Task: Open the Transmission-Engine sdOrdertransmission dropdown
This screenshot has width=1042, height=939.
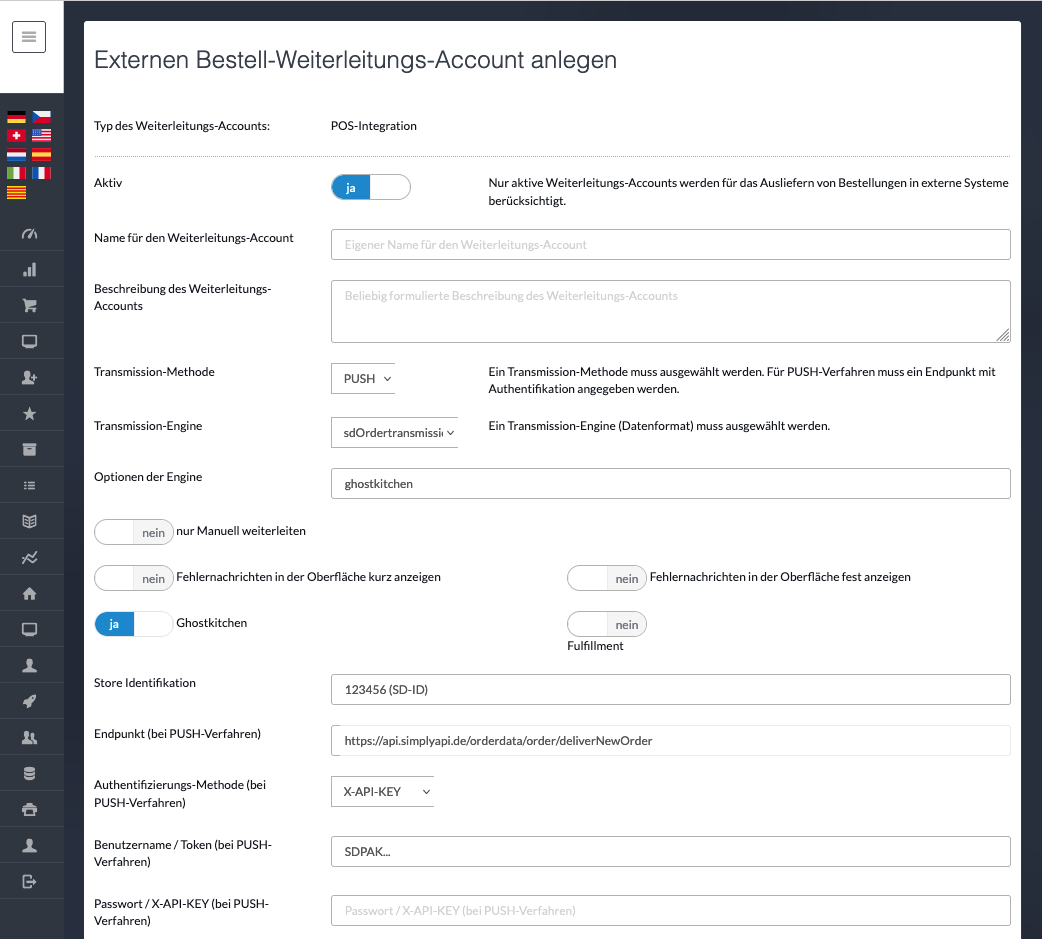Action: coord(395,433)
